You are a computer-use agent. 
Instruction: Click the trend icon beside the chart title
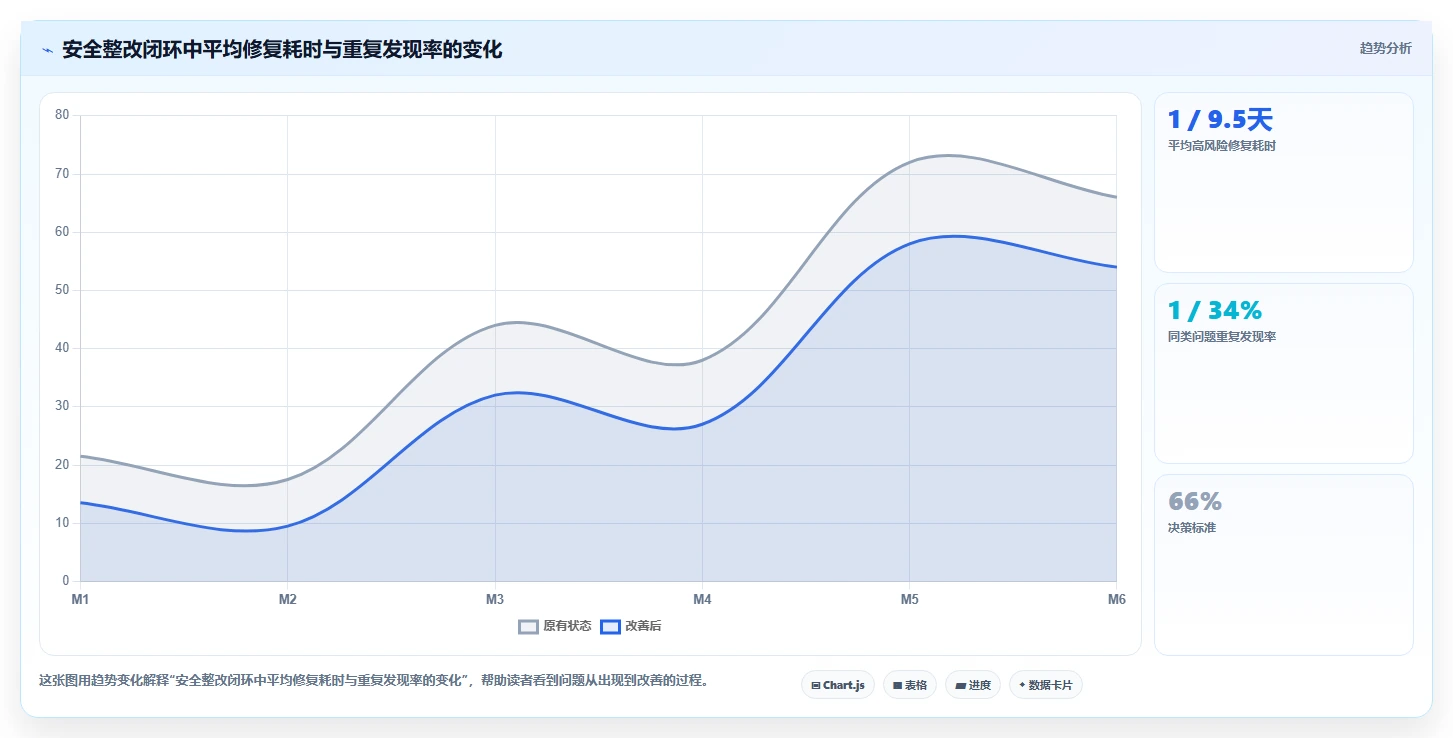click(x=47, y=50)
